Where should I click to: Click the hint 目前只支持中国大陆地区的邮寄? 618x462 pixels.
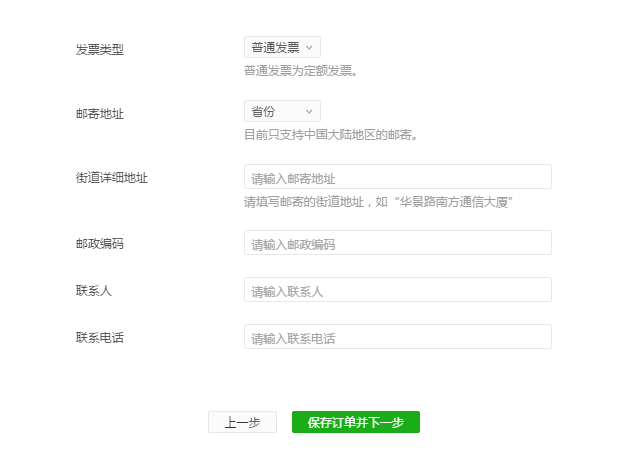pyautogui.click(x=331, y=135)
